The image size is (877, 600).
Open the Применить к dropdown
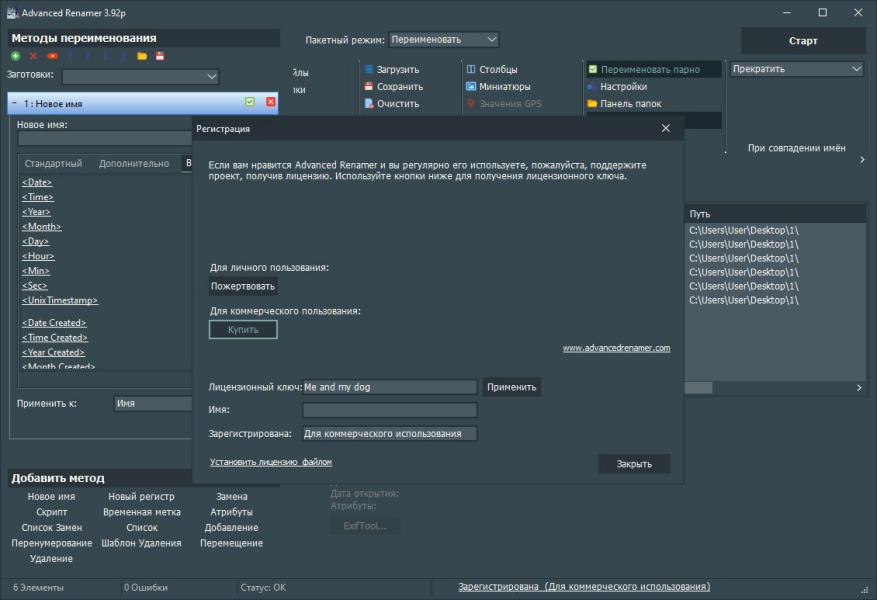pyautogui.click(x=153, y=403)
